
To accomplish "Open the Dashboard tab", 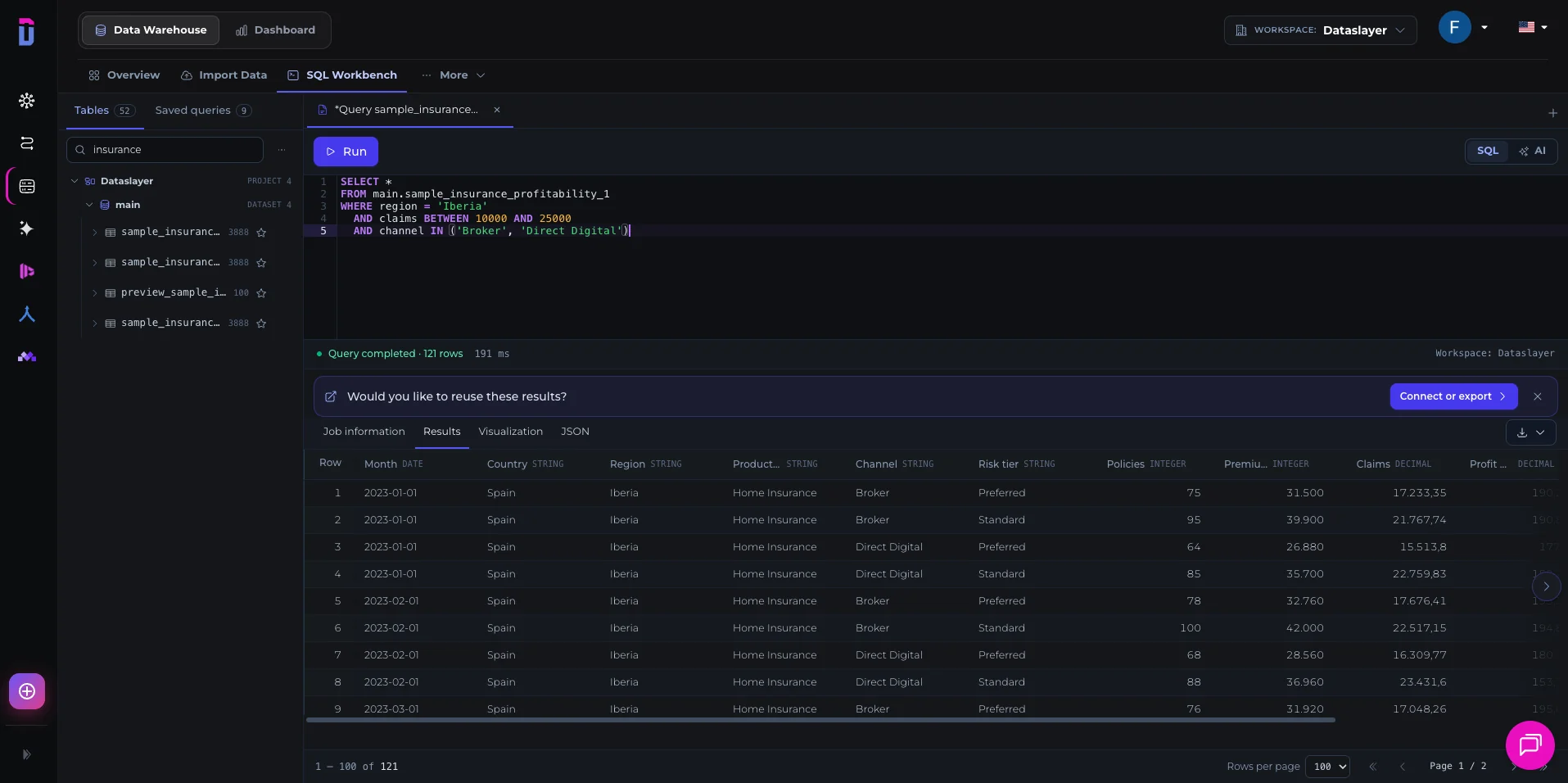I will click(x=275, y=30).
